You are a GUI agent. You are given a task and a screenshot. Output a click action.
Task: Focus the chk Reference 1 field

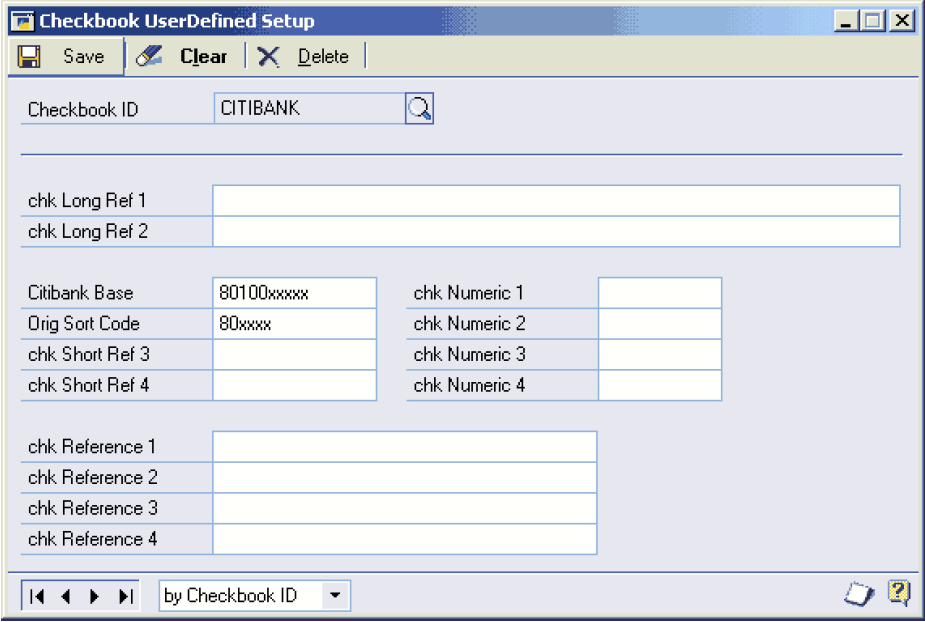click(404, 447)
